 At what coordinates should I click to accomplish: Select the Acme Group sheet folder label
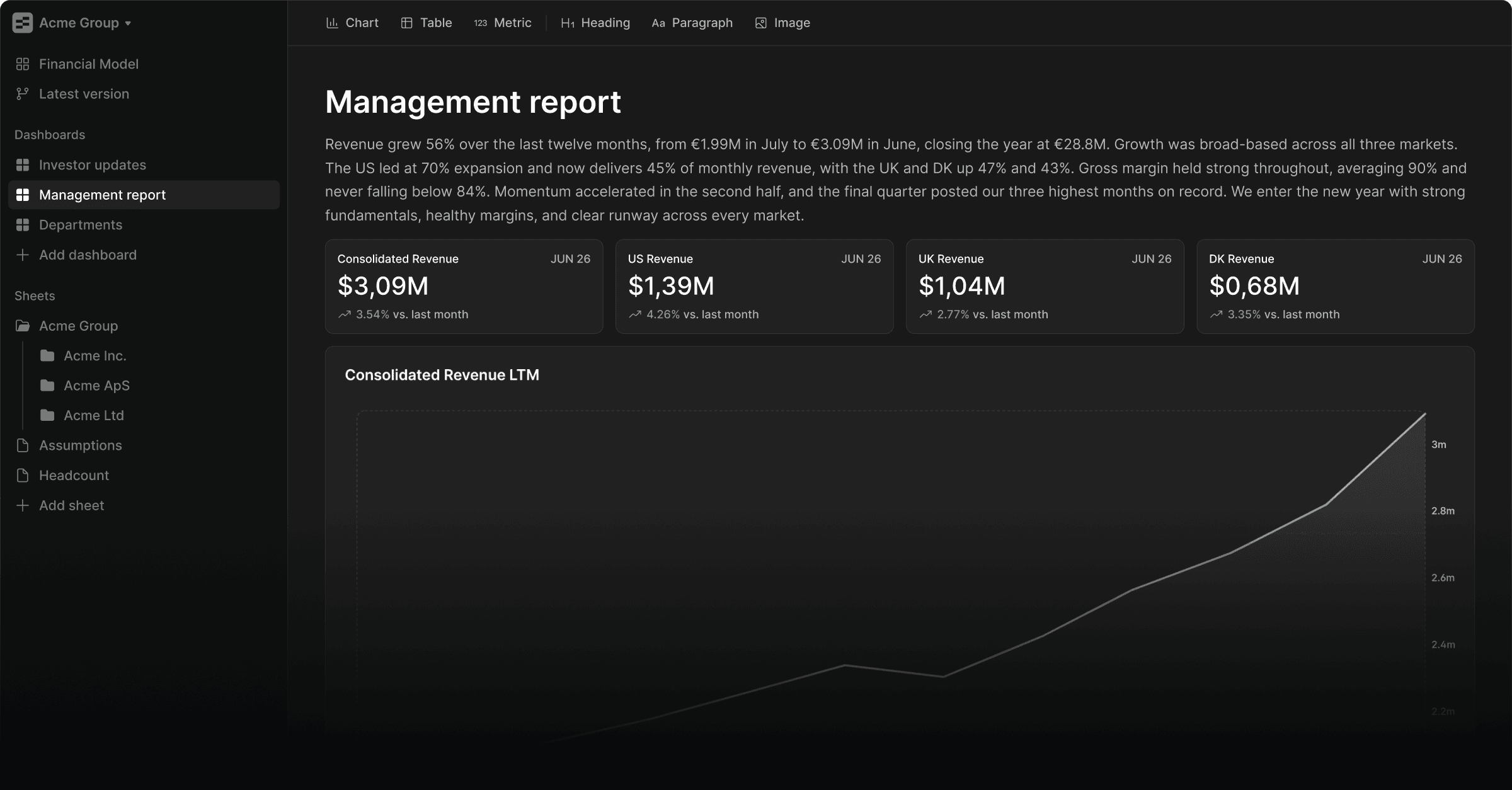point(79,326)
